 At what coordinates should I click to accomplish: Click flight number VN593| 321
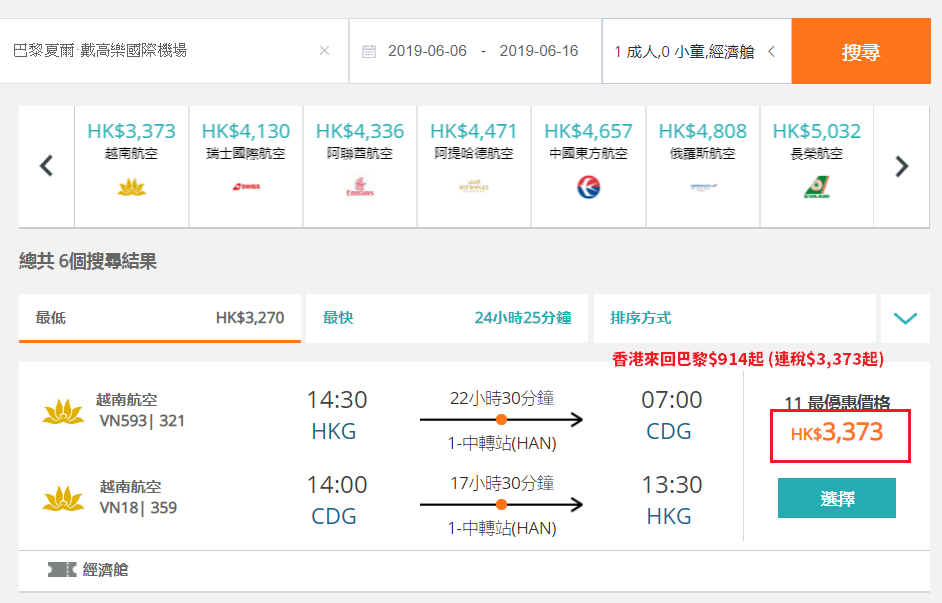pyautogui.click(x=142, y=421)
